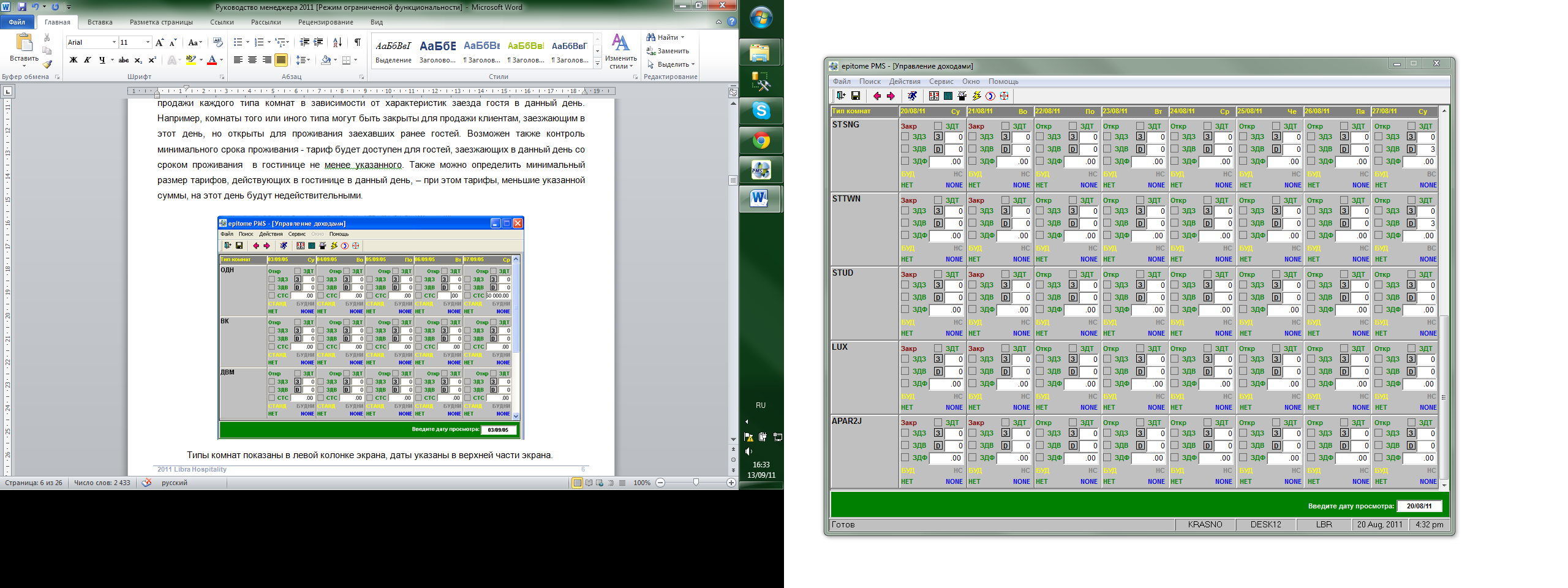Viewport: 1568px width, 588px height.
Task: Toggle strikethrough abc in Word ribbon
Action: tap(124, 60)
